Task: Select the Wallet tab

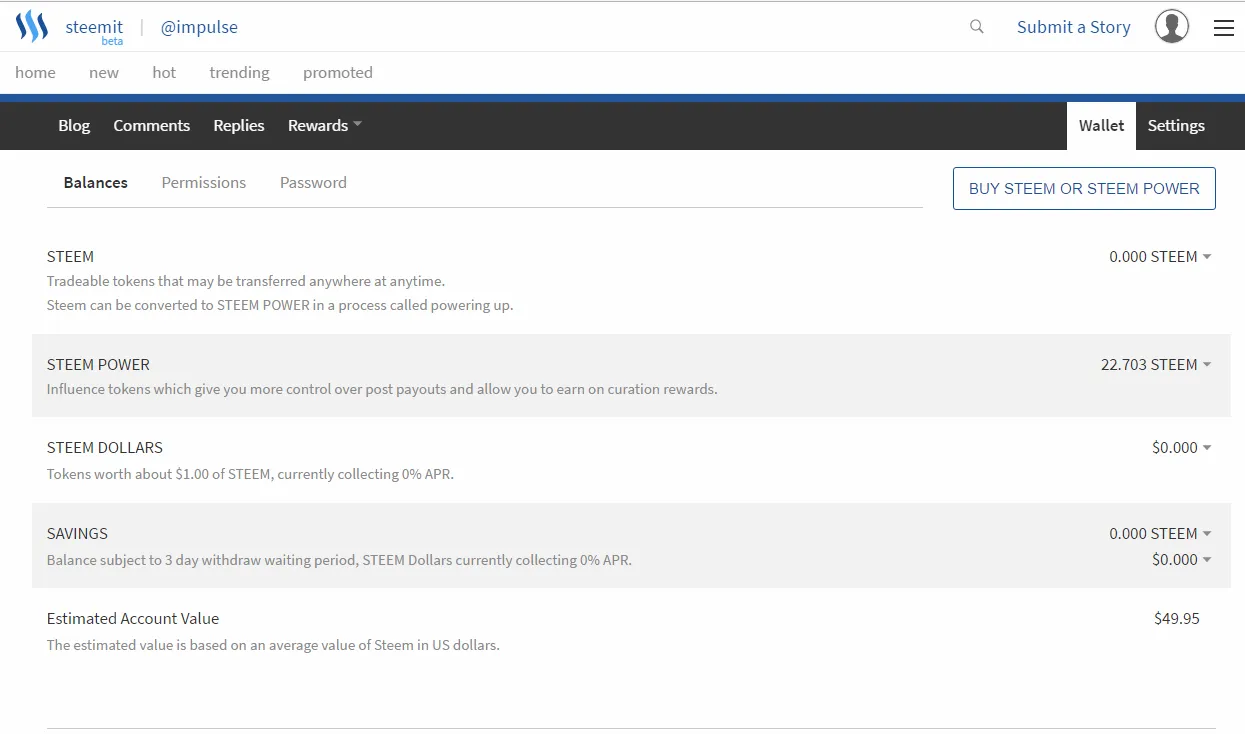Action: tap(1101, 125)
